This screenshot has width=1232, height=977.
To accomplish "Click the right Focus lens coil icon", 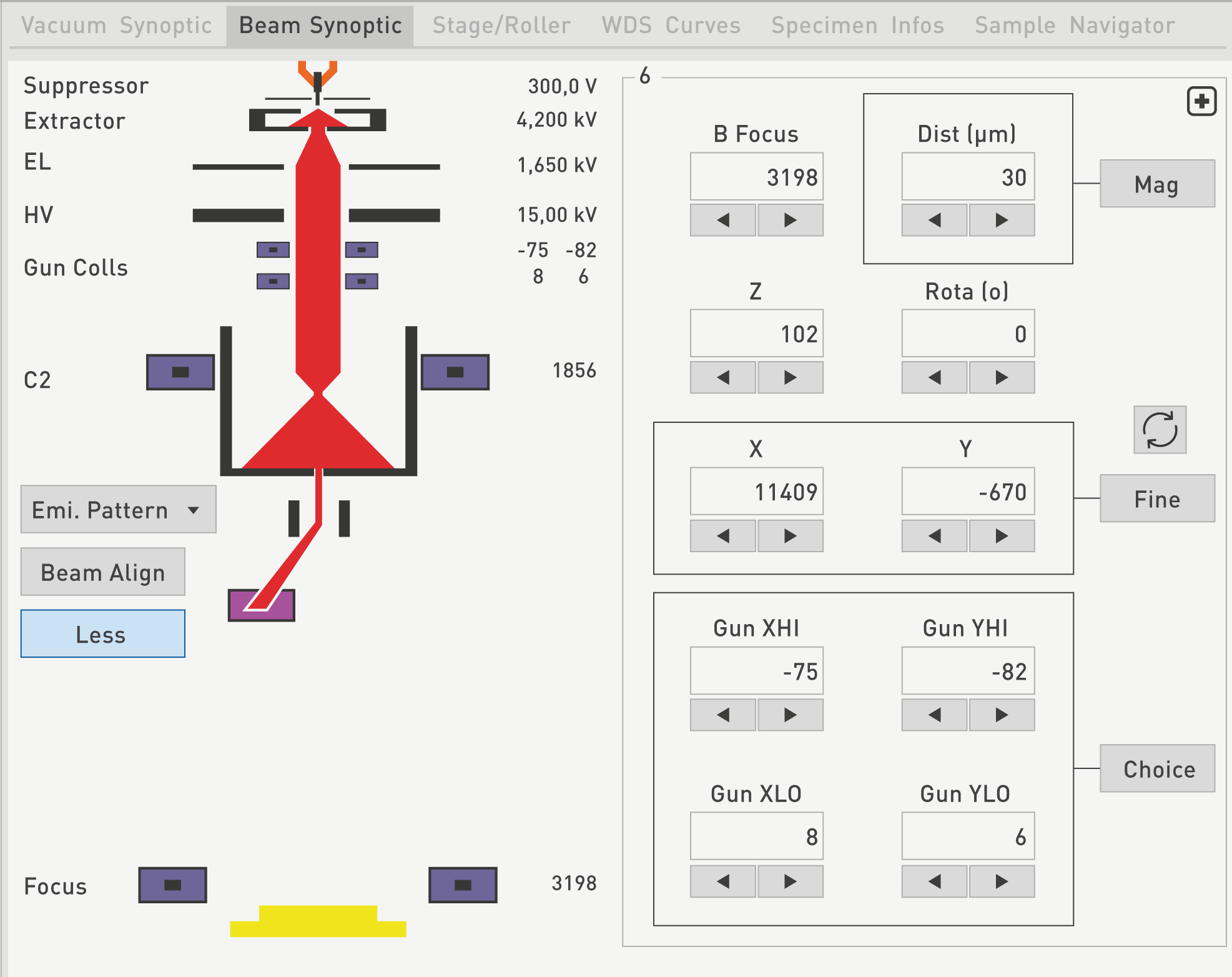I will coord(463,885).
